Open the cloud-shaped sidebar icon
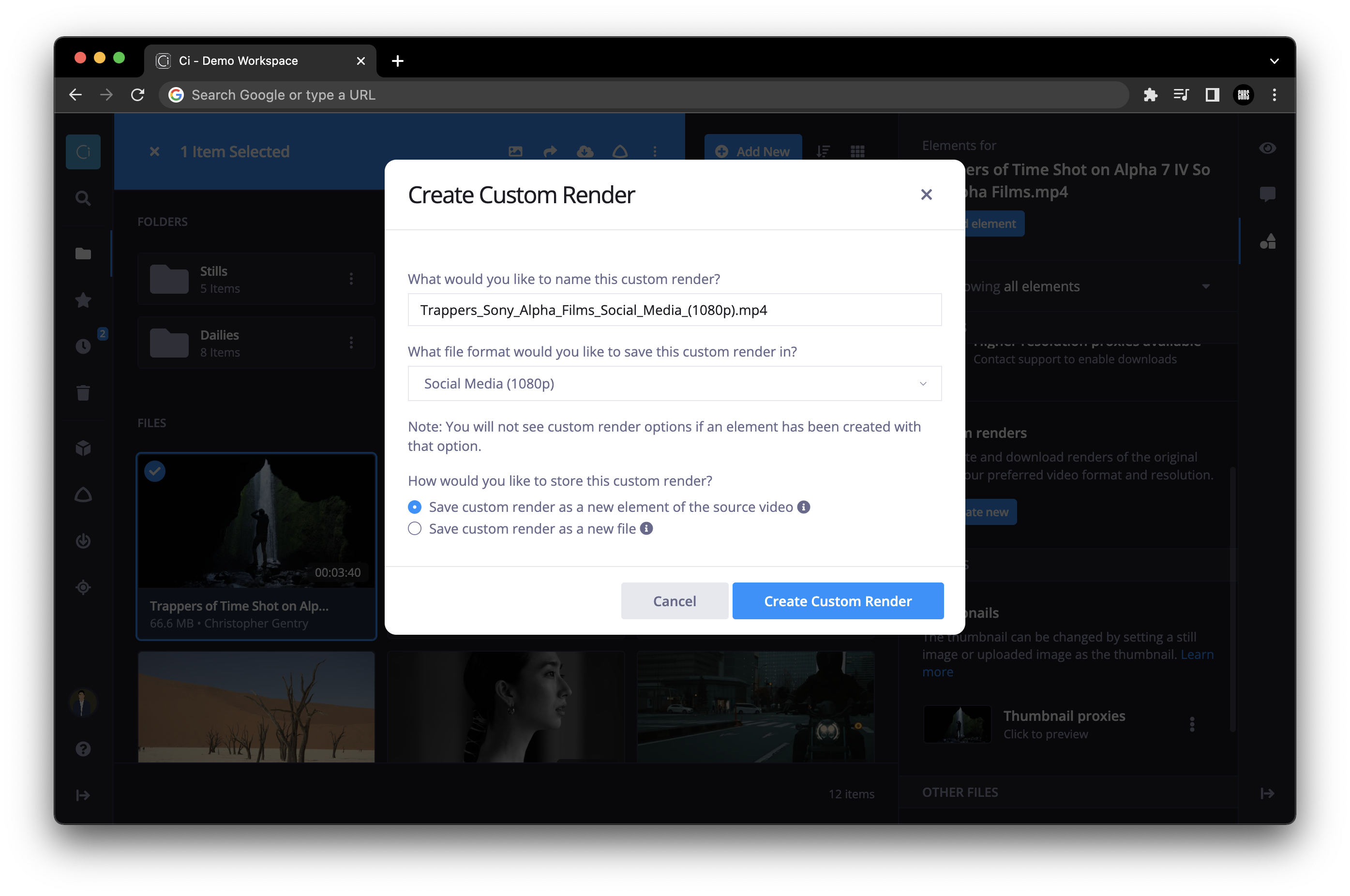The image size is (1350, 896). [83, 494]
